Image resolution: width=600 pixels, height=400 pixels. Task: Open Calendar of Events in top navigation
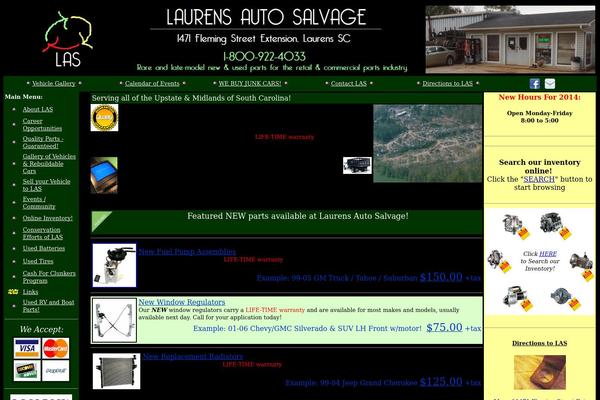pyautogui.click(x=152, y=83)
